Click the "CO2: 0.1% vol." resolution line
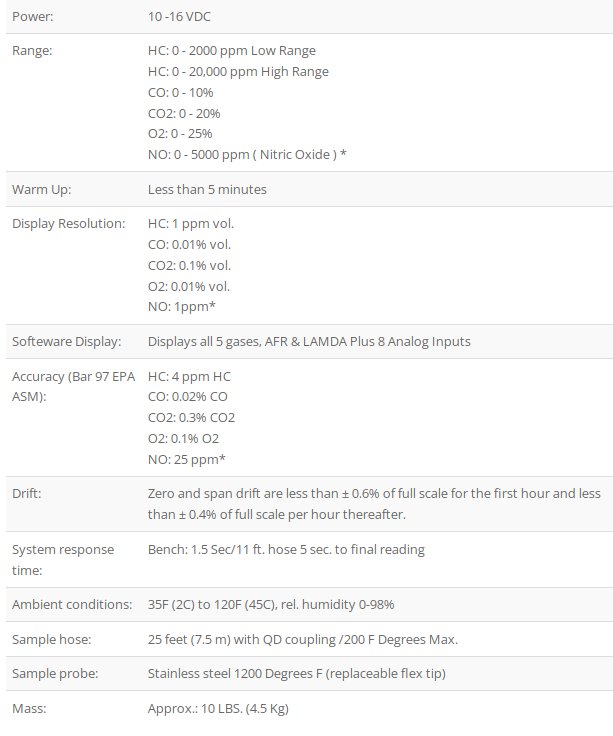The image size is (613, 736). pos(189,265)
